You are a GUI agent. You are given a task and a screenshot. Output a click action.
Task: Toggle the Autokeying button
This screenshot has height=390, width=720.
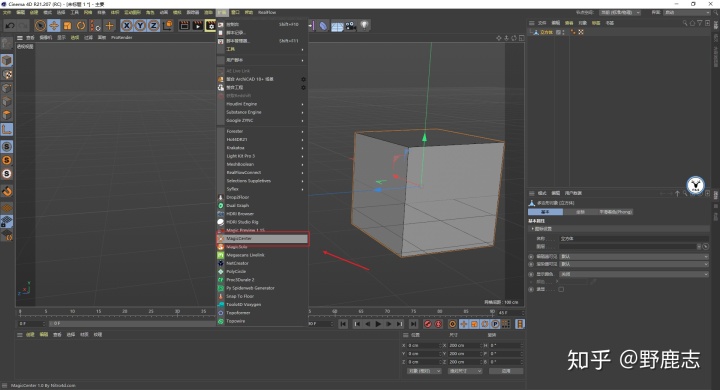pyautogui.click(x=439, y=324)
